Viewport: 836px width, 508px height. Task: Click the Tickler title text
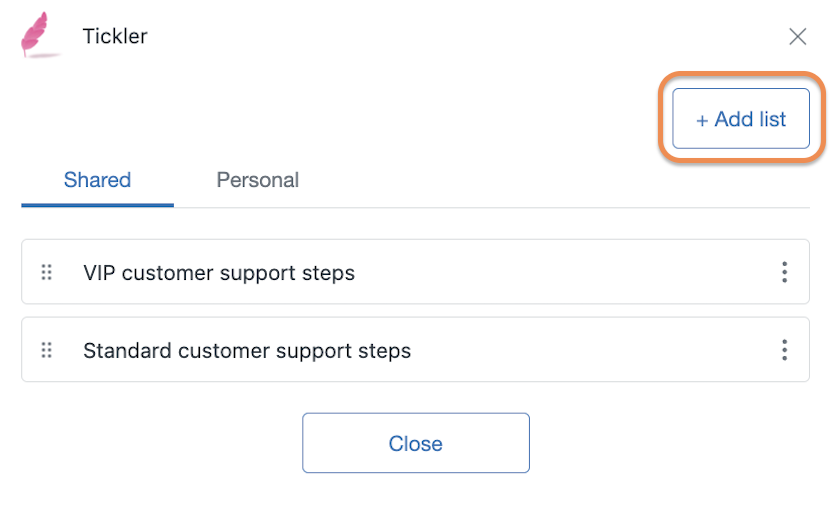115,36
